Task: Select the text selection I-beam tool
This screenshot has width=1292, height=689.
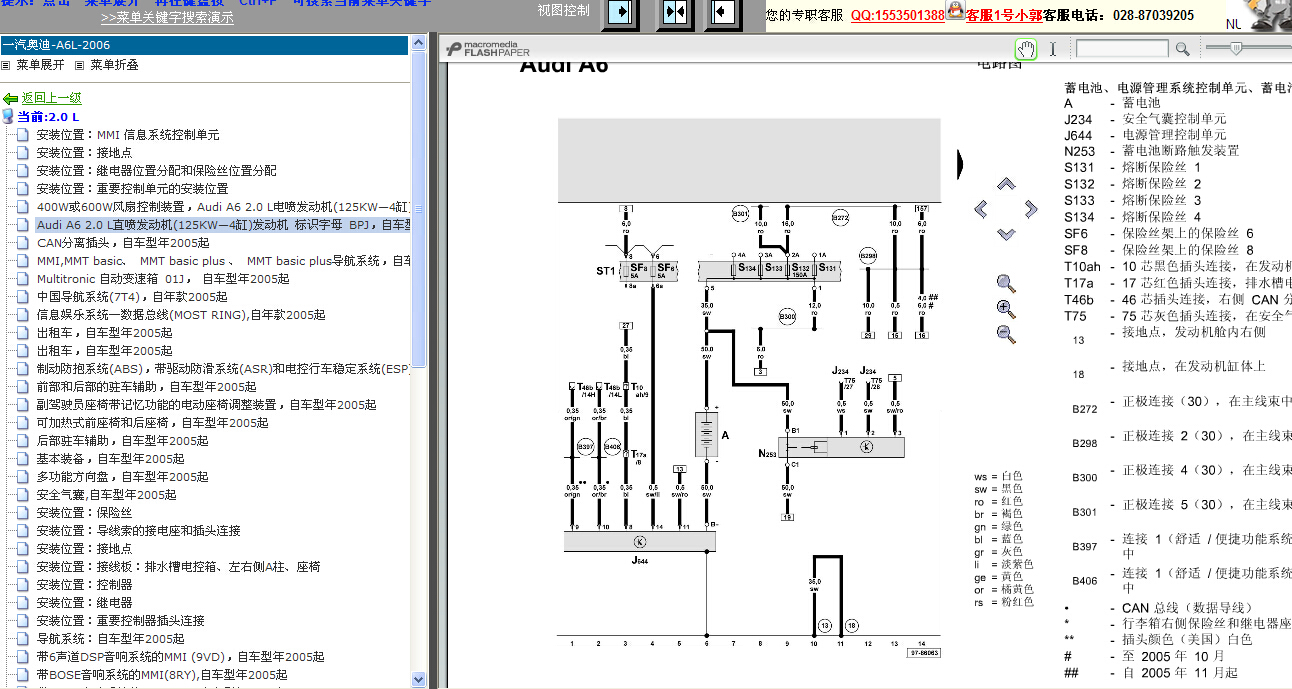Action: click(1052, 48)
